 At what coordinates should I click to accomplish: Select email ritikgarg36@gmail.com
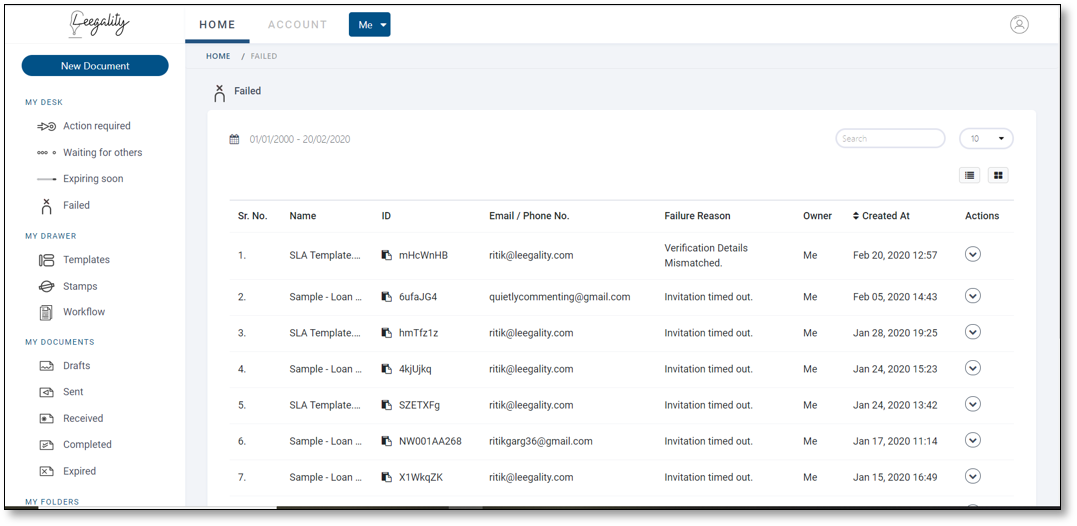(541, 442)
